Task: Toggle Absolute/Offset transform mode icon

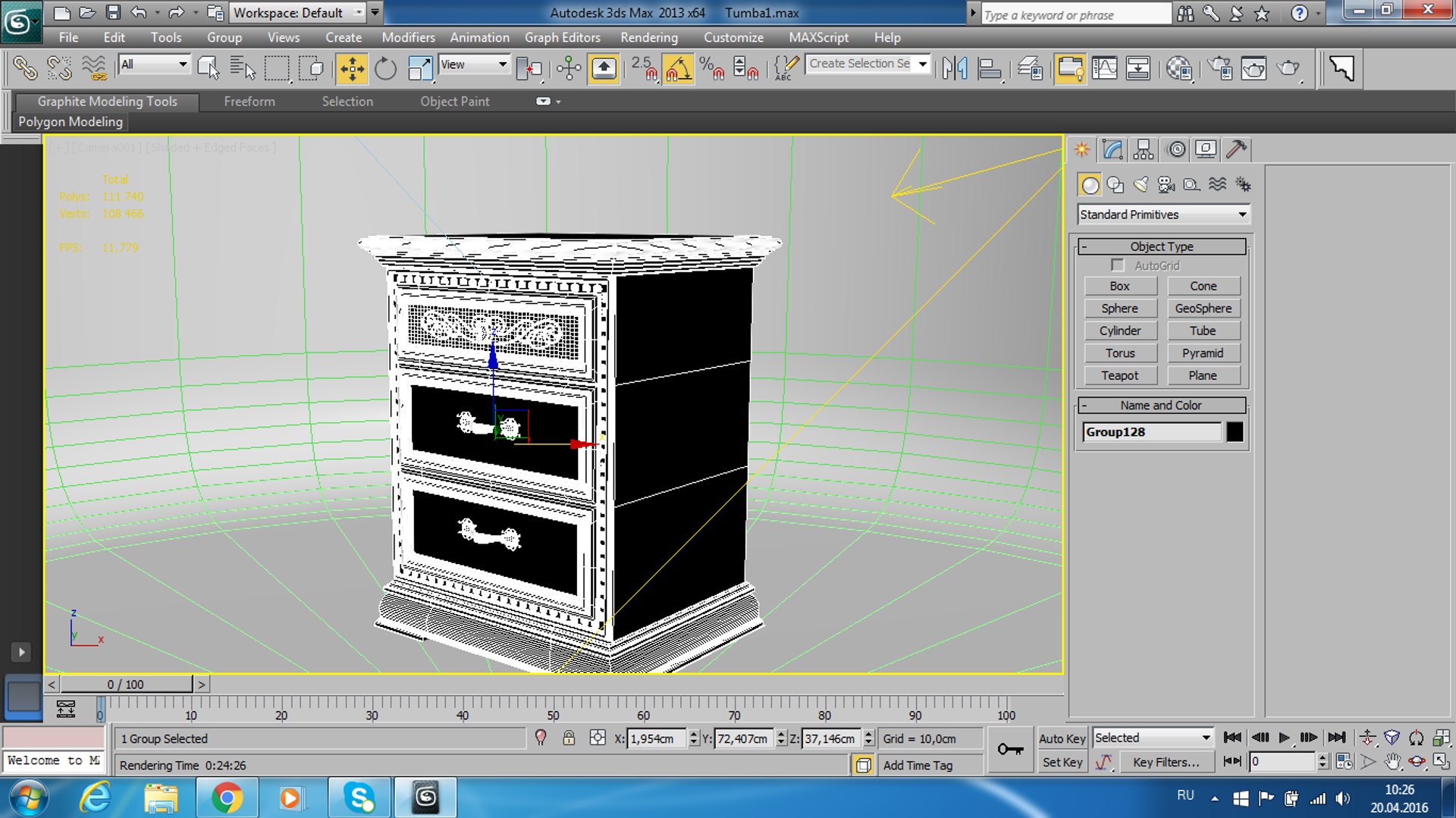Action: coord(598,738)
